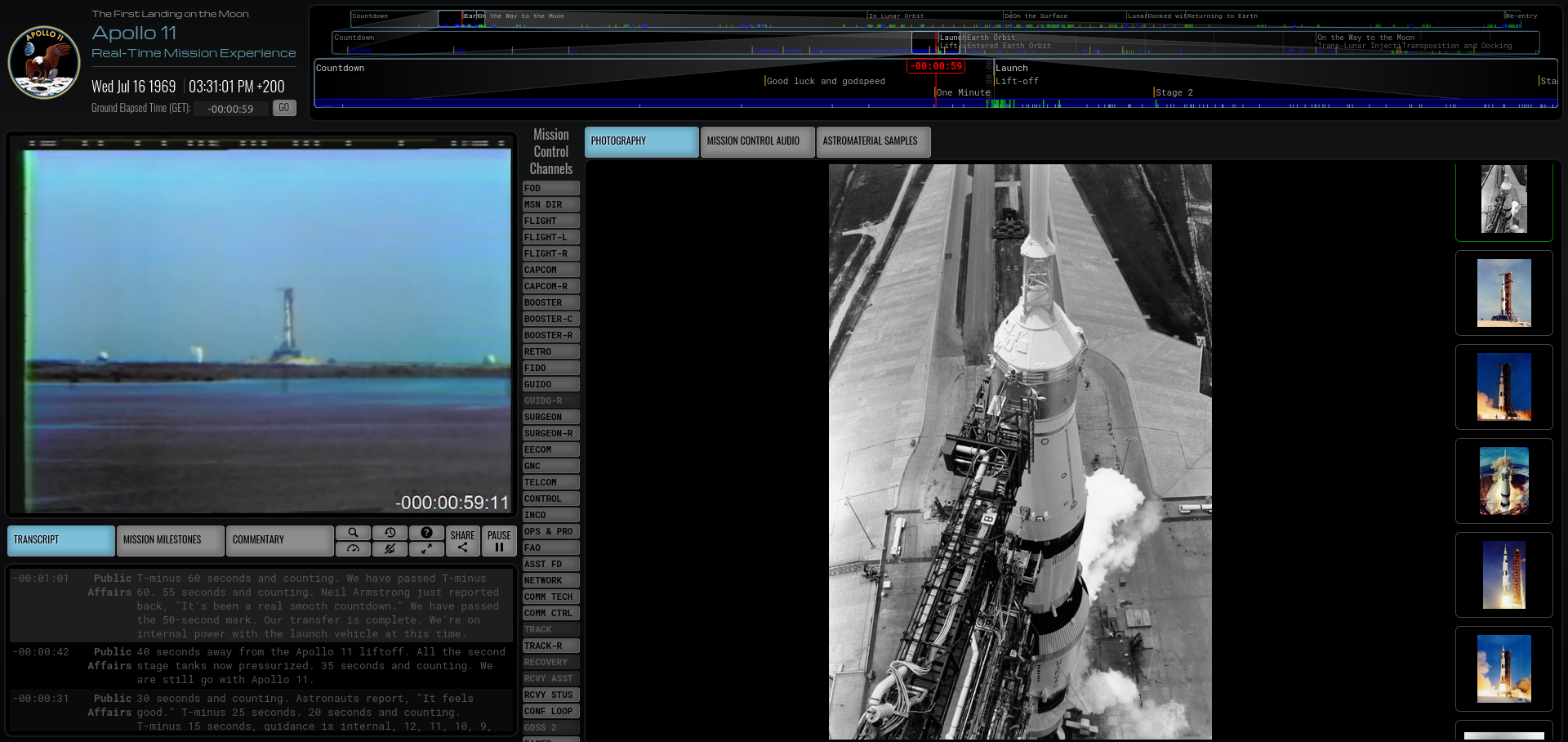
Task: Pick the BOOSTER-R channel
Action: pyautogui.click(x=551, y=335)
